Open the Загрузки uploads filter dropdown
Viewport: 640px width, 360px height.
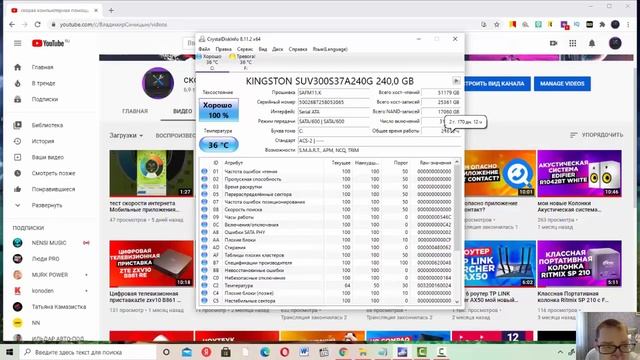(x=126, y=135)
